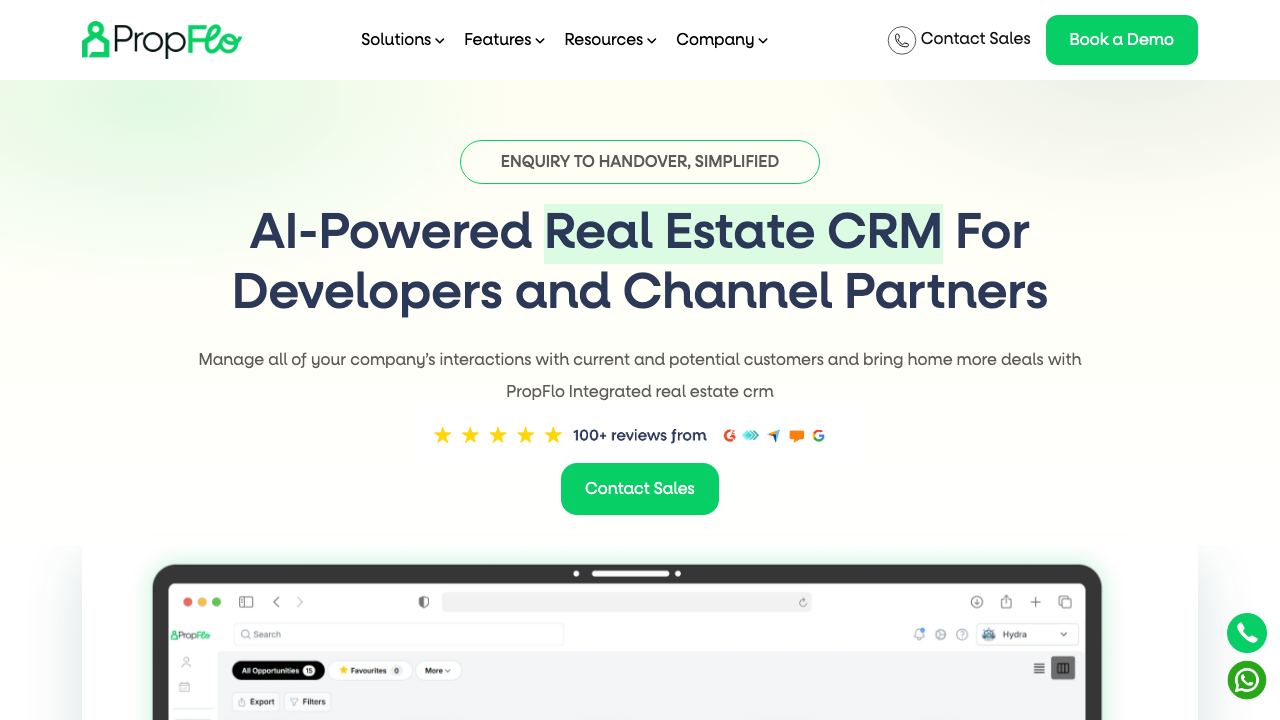Click the 'Enquiry to Handover, Simplified' pill
Viewport: 1280px width, 720px height.
pyautogui.click(x=640, y=162)
